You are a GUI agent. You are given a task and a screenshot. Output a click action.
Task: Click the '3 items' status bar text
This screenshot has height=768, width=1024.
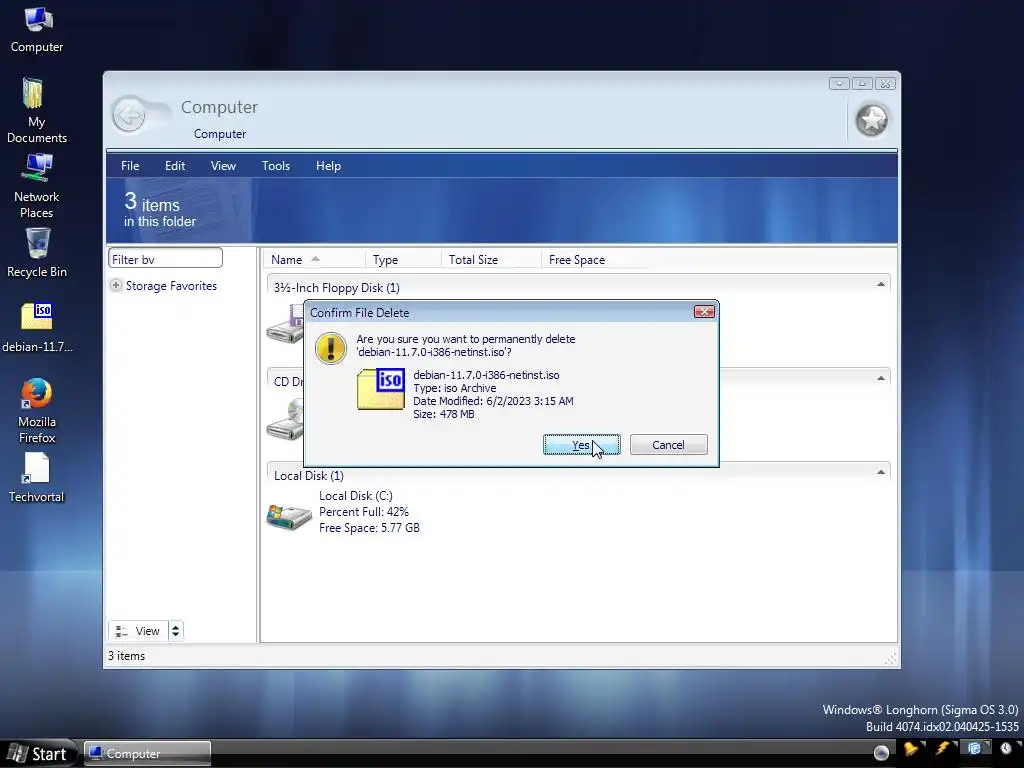(x=127, y=656)
